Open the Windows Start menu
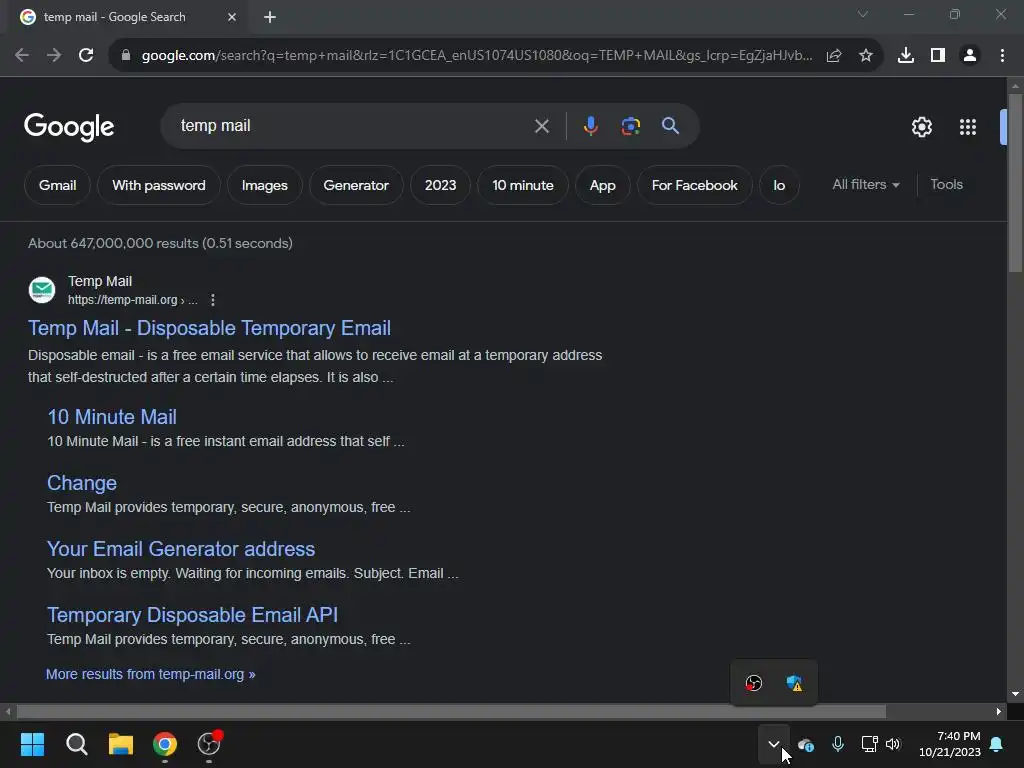The width and height of the screenshot is (1024, 768). pos(32,744)
